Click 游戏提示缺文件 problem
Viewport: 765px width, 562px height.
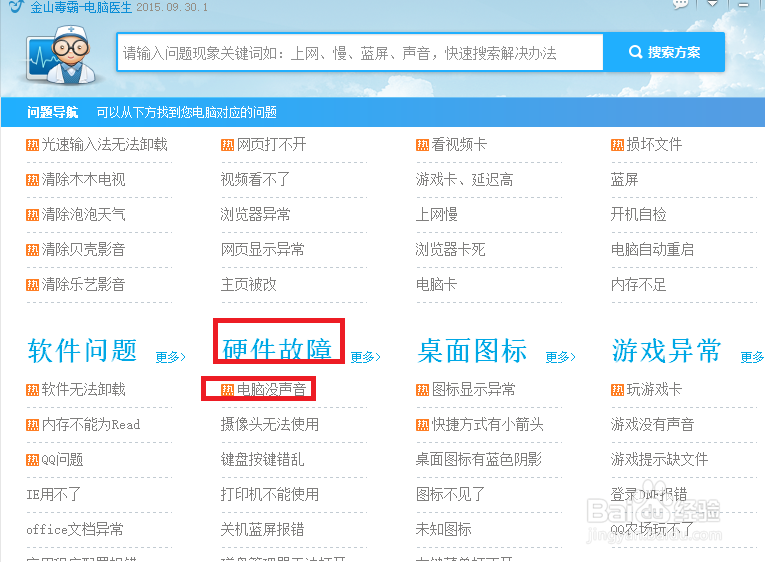click(659, 460)
